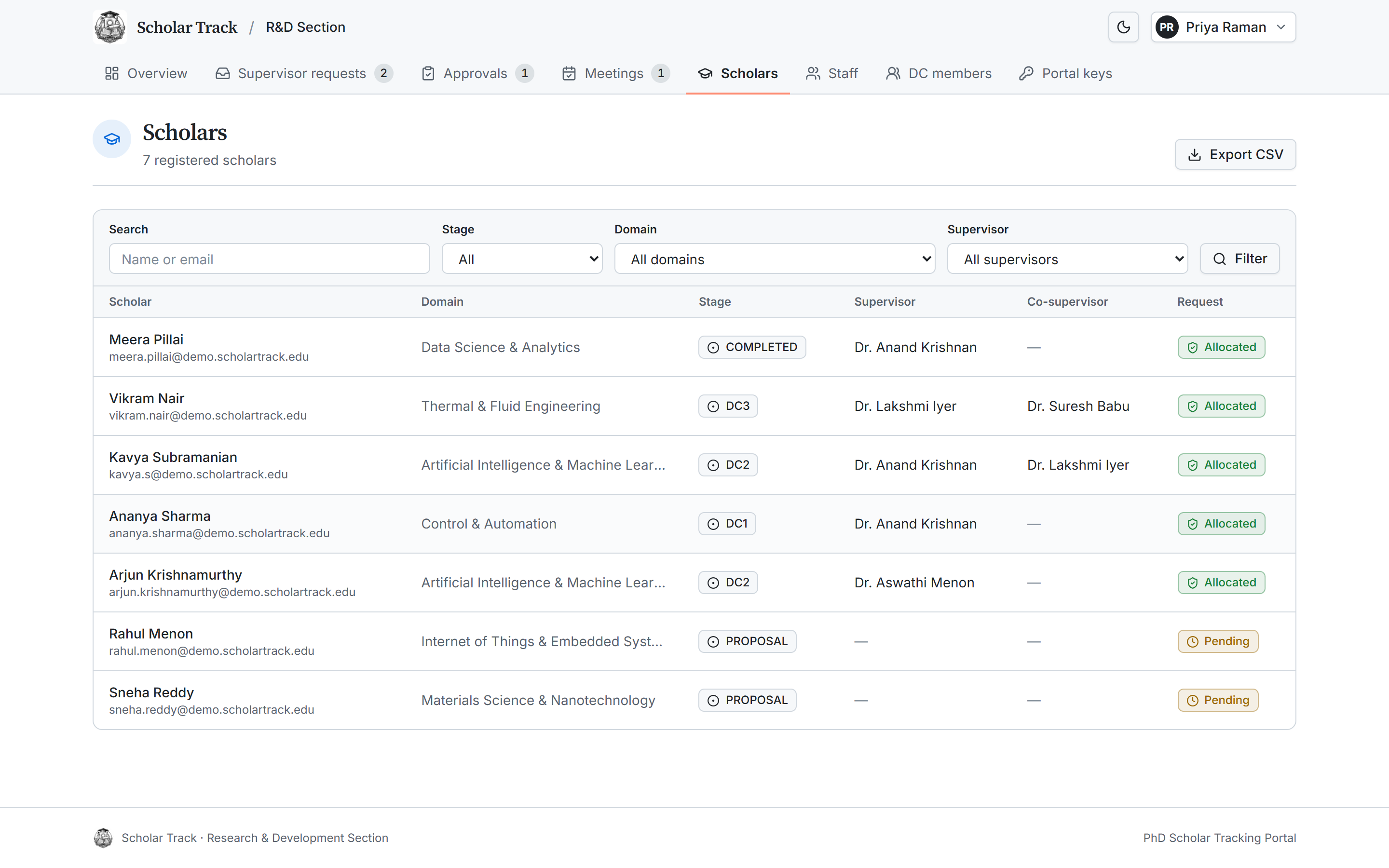The height and width of the screenshot is (868, 1389).
Task: Select the Scholars tab
Action: (x=737, y=73)
